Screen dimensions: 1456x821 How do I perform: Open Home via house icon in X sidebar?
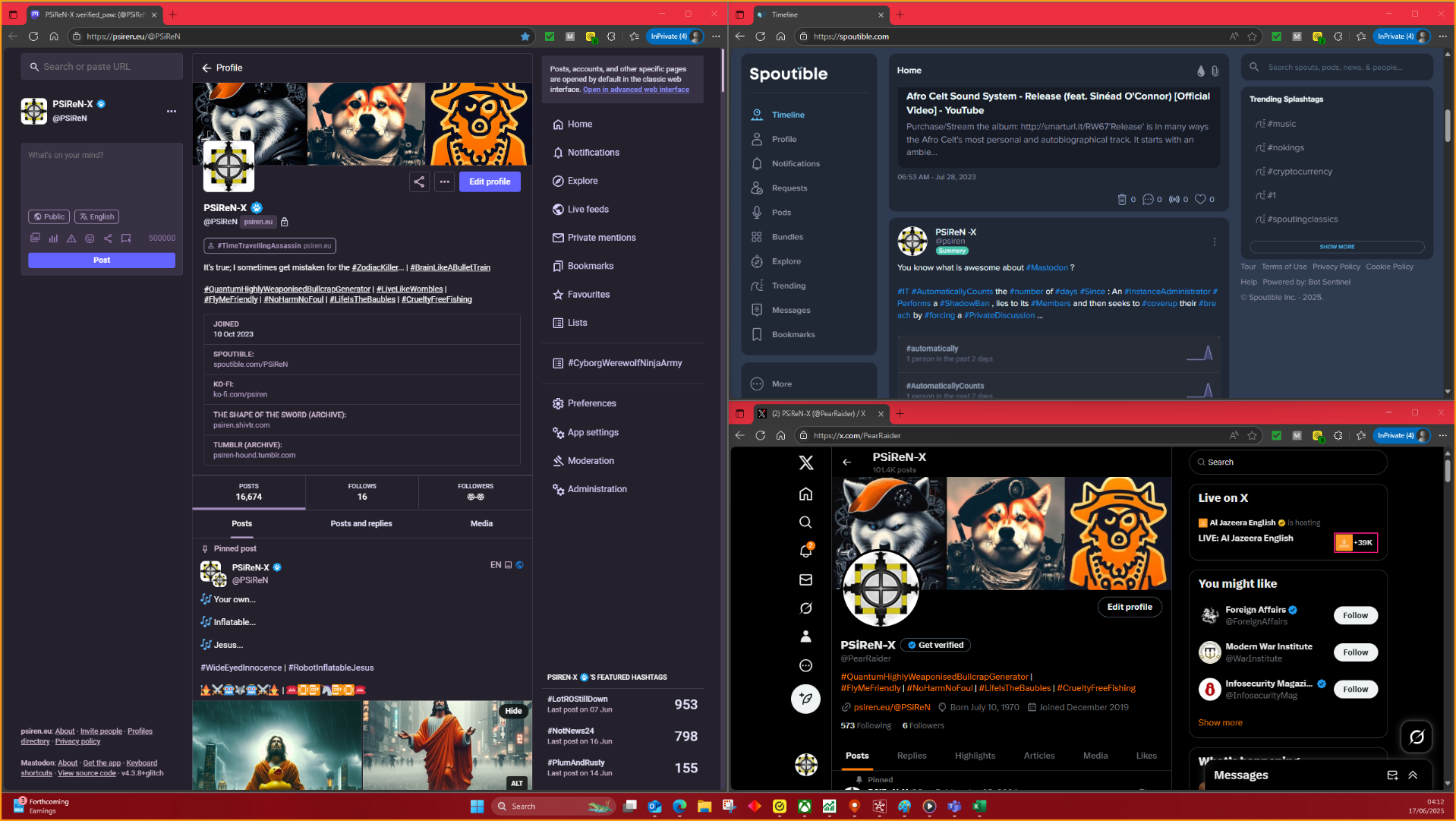[x=806, y=494]
